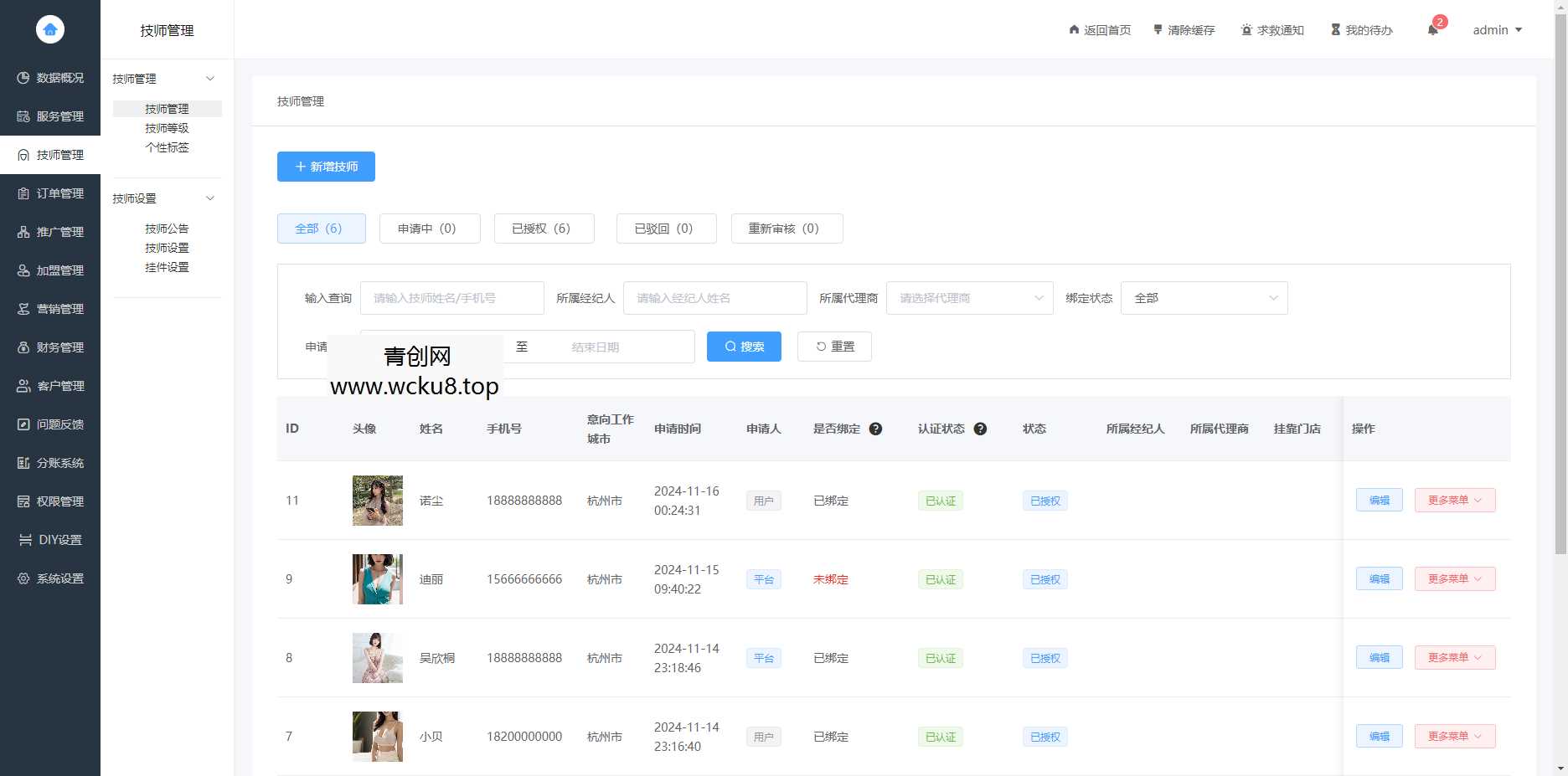This screenshot has height=776, width=1568.
Task: Switch to the 申请中 (0) tab
Action: pyautogui.click(x=430, y=228)
